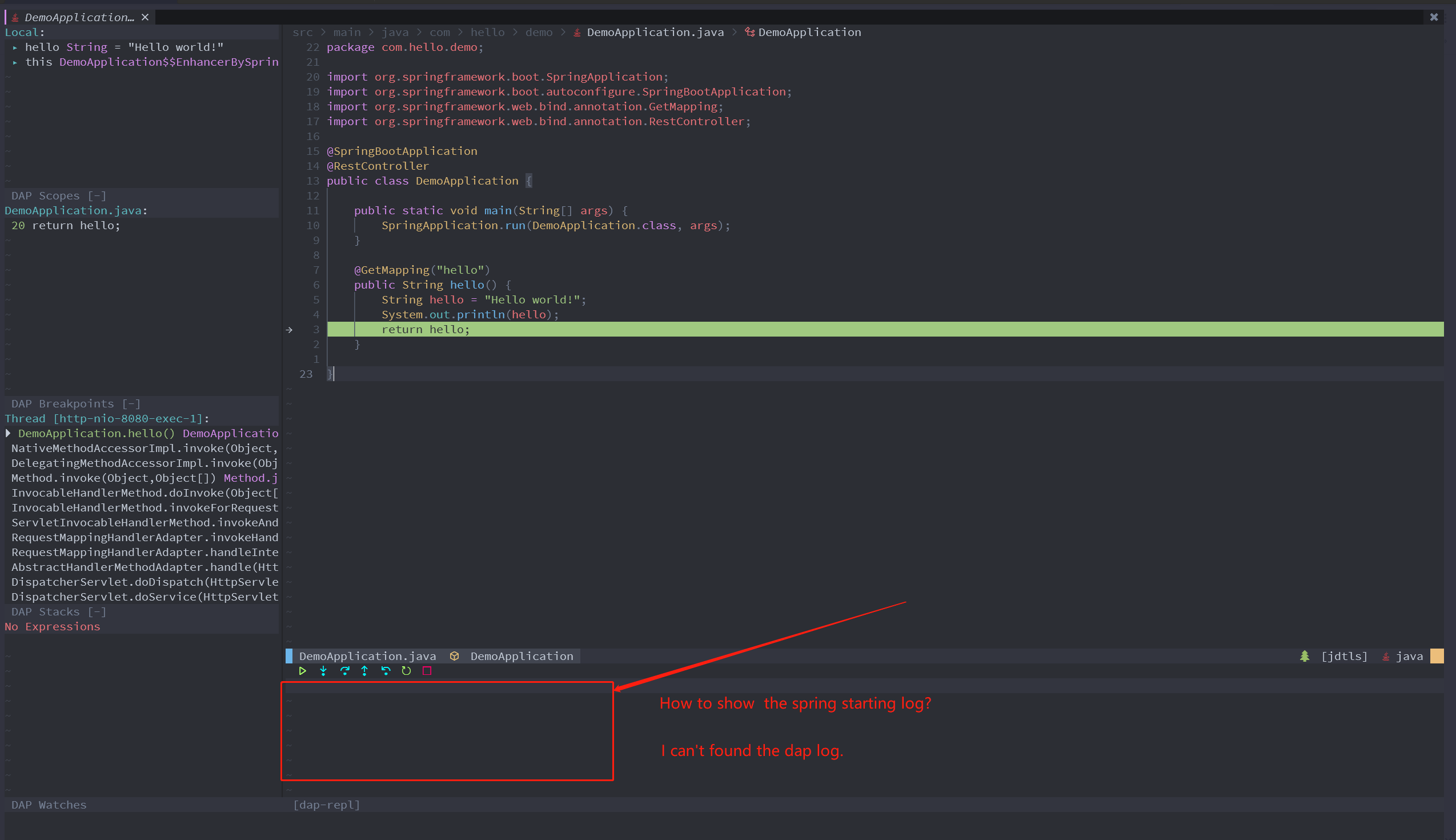Click the Java file icon in breadcrumb
The width and height of the screenshot is (1456, 840).
click(x=577, y=33)
